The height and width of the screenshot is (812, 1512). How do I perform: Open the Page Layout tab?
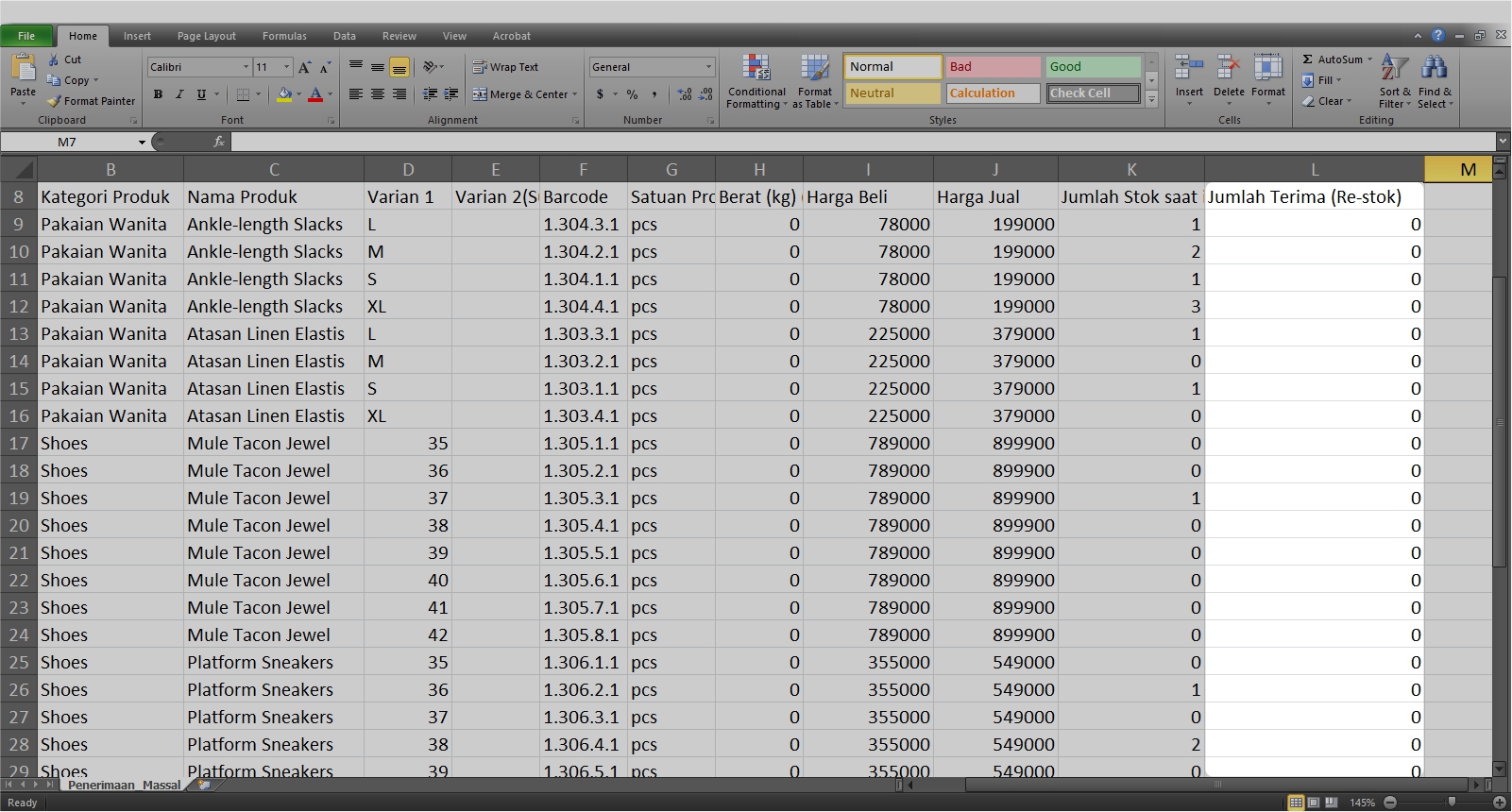(207, 36)
